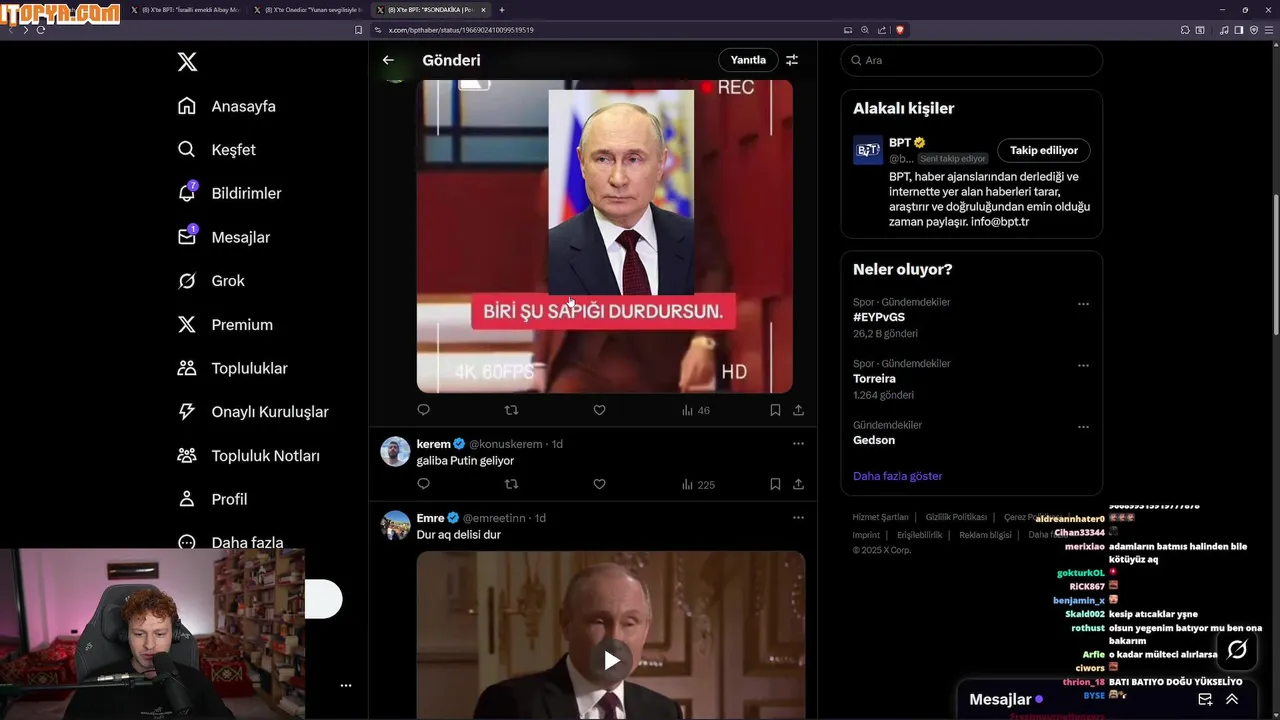Open more options on Emre's reply
The width and height of the screenshot is (1280, 720).
coord(798,517)
